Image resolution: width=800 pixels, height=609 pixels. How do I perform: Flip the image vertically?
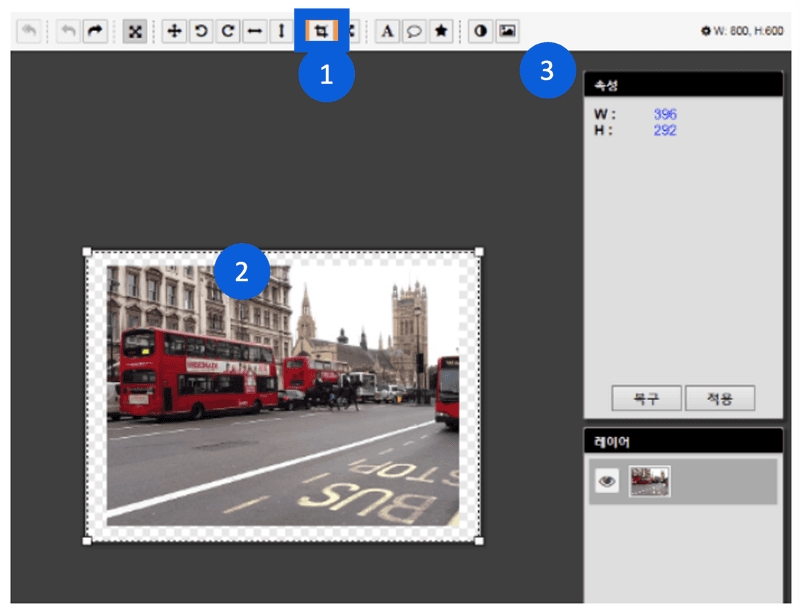[282, 31]
